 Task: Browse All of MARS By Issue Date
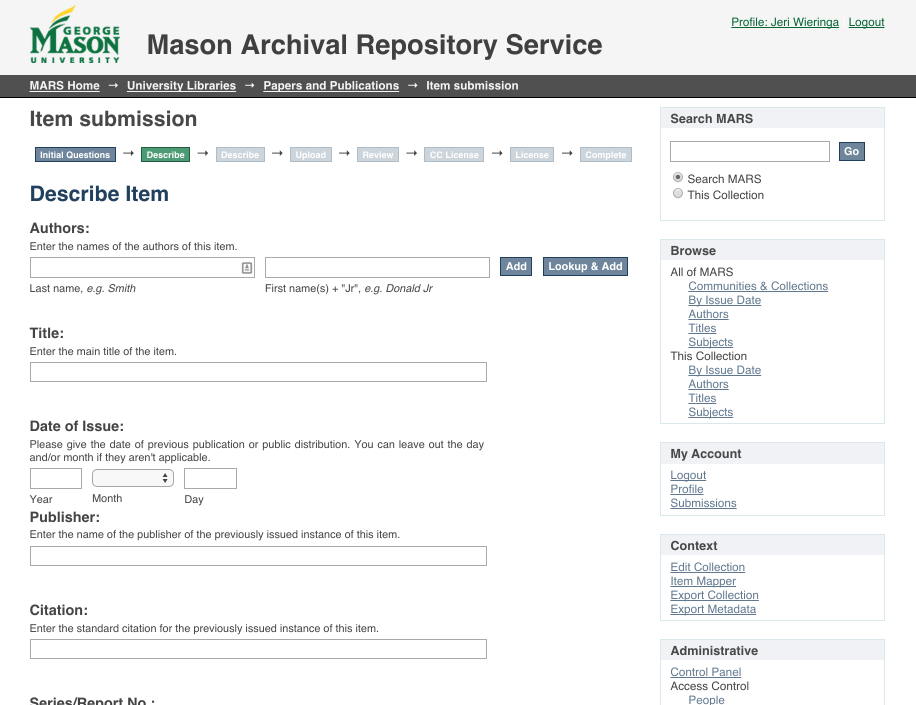724,300
